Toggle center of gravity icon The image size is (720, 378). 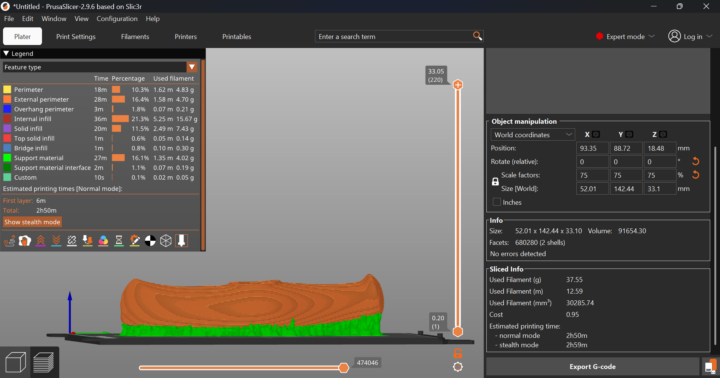[150, 241]
